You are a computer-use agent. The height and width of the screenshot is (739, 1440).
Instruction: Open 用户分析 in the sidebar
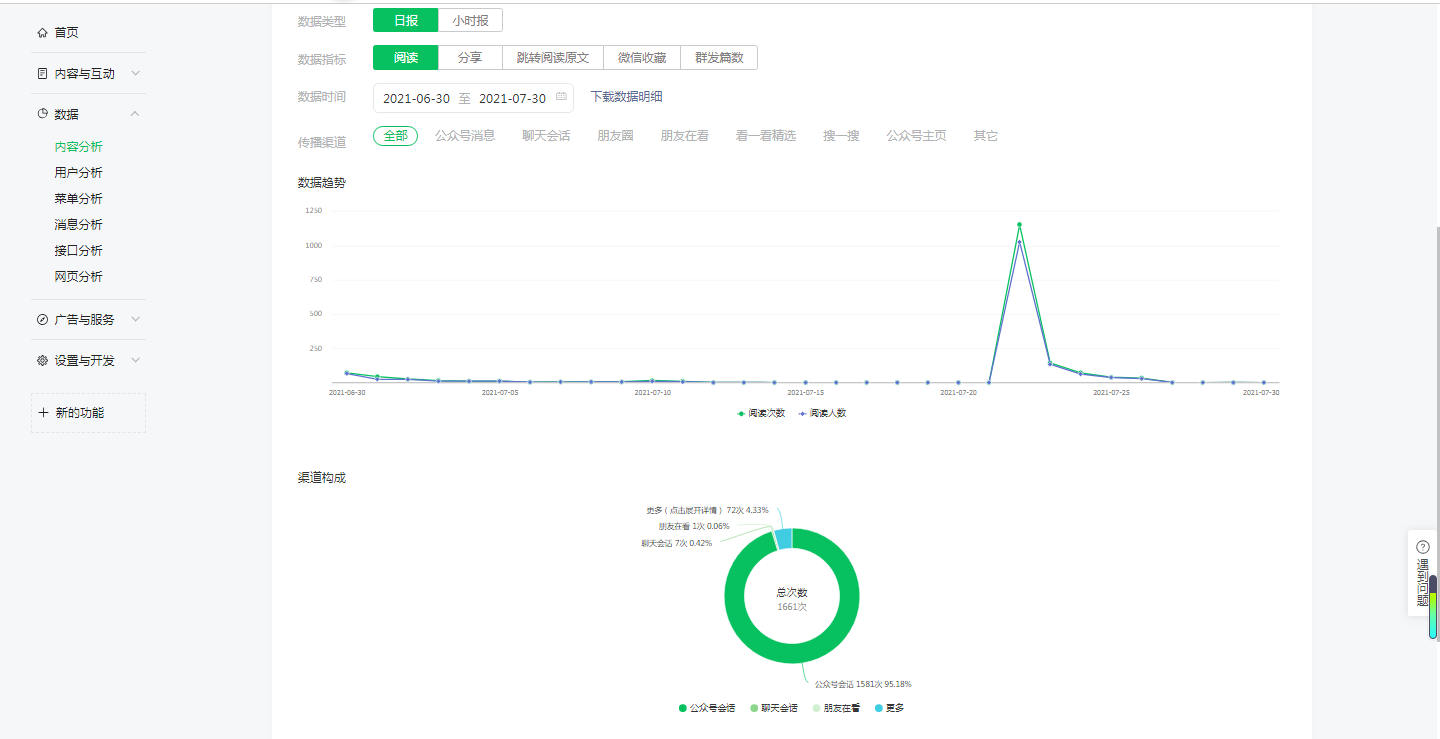tap(78, 173)
